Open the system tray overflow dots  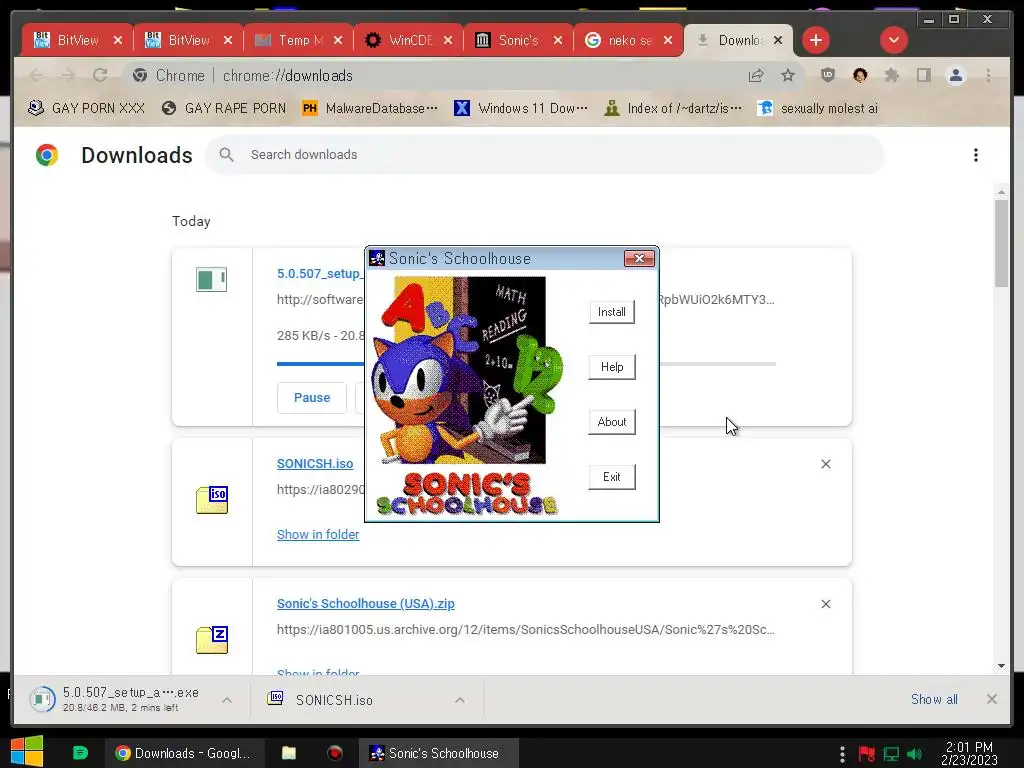(842, 754)
